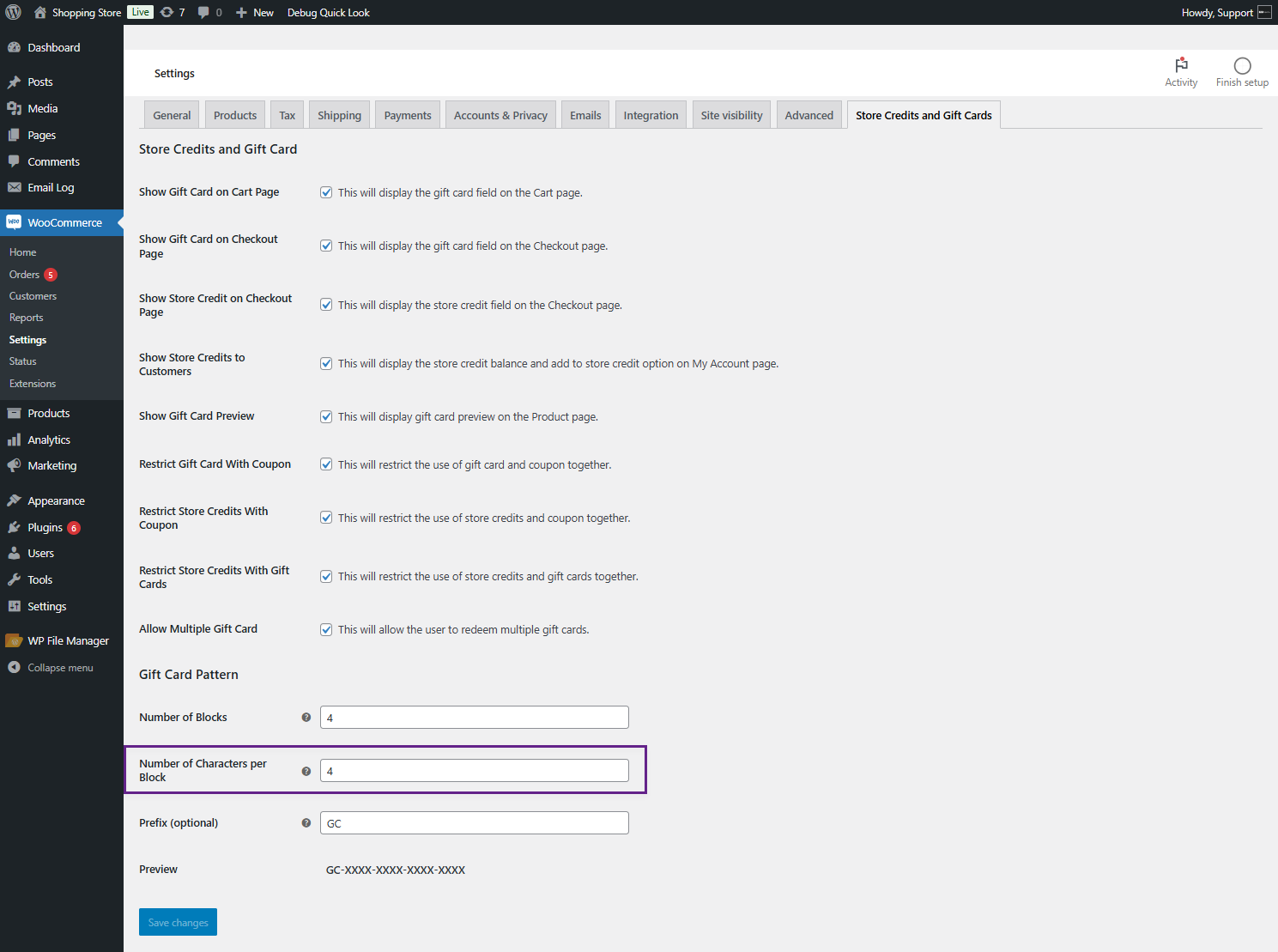Open the Marketing sidebar menu
The height and width of the screenshot is (952, 1278).
pyautogui.click(x=62, y=465)
